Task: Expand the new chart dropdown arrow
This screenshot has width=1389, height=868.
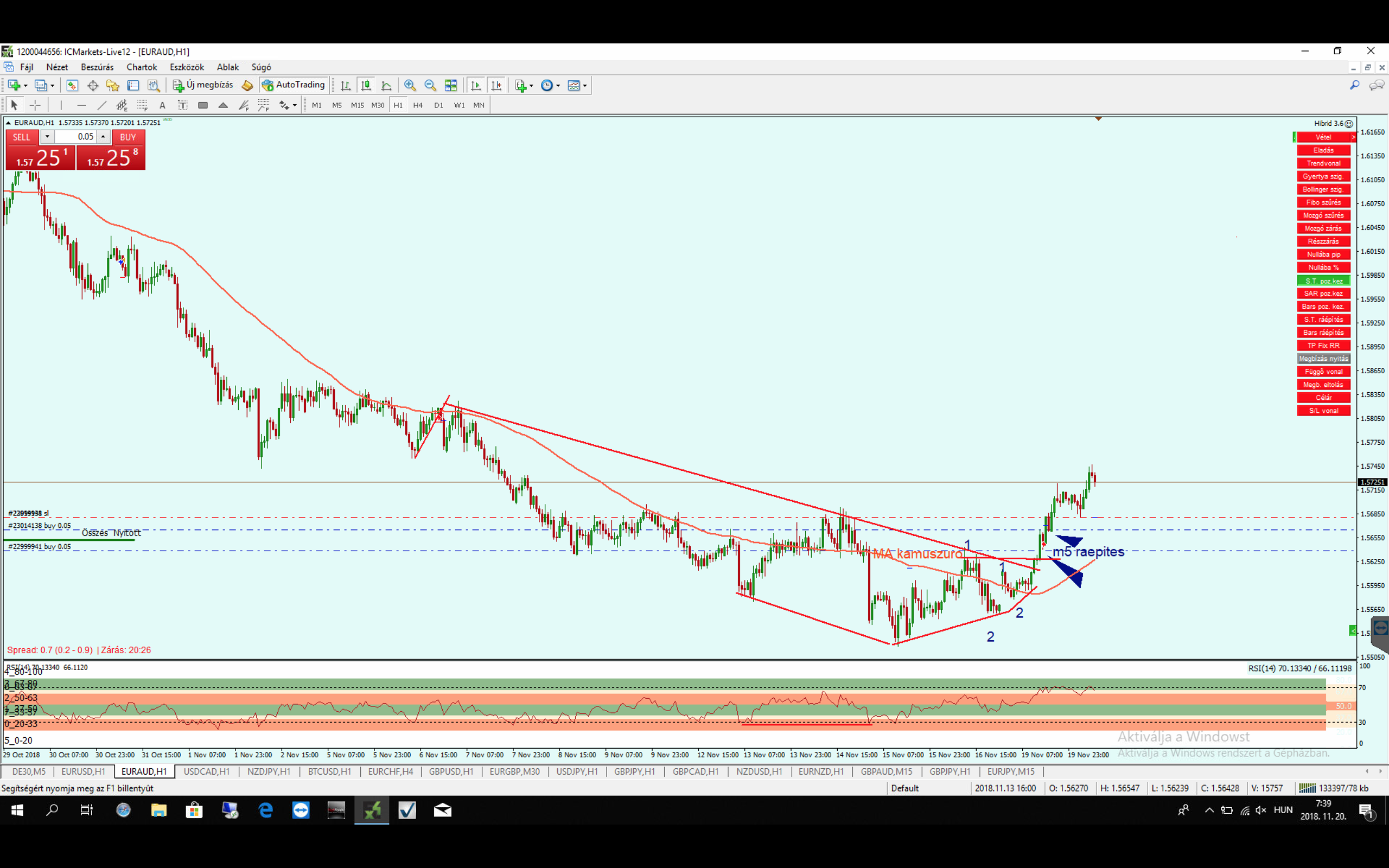Action: [x=26, y=86]
